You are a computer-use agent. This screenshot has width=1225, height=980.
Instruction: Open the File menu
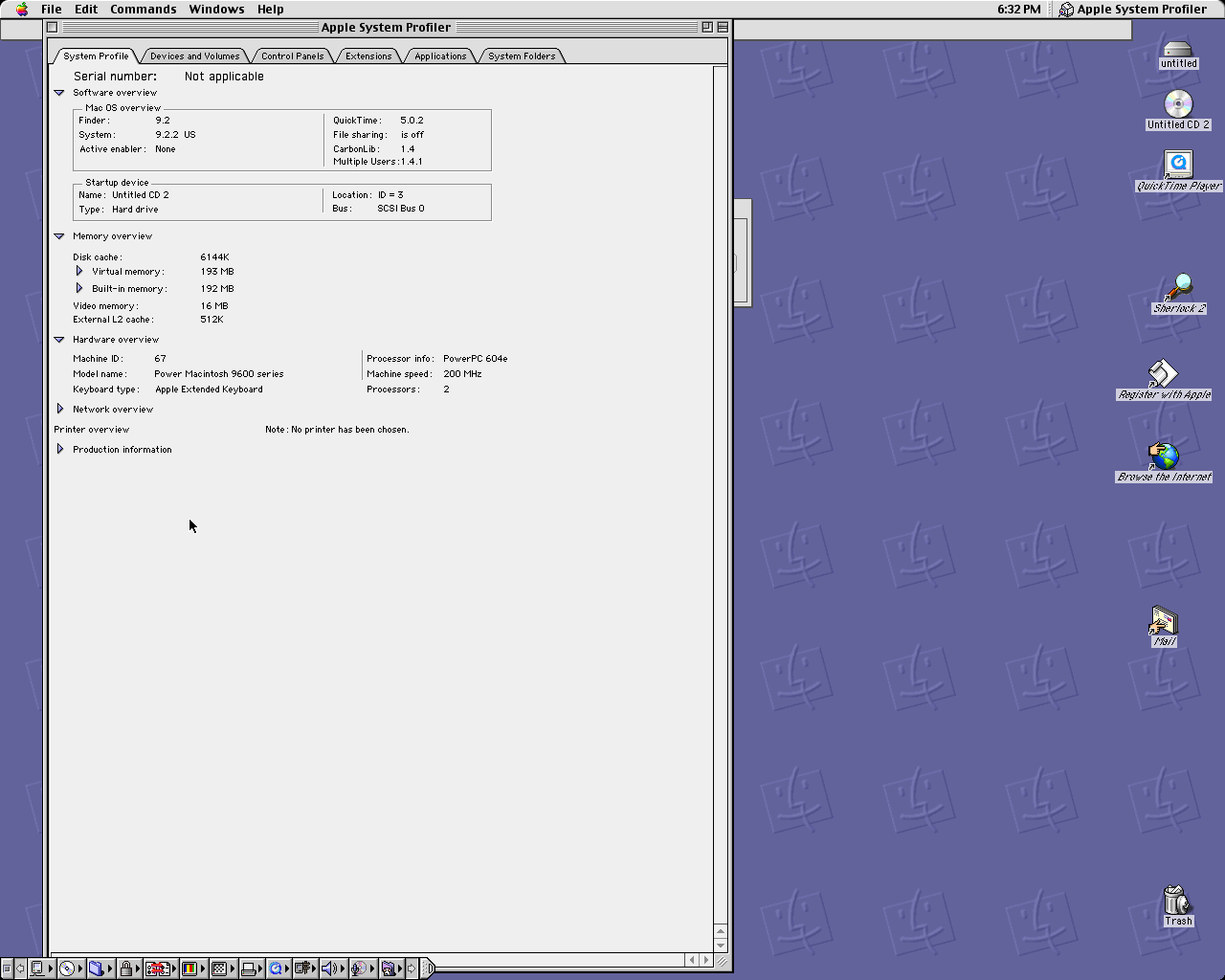tap(52, 9)
